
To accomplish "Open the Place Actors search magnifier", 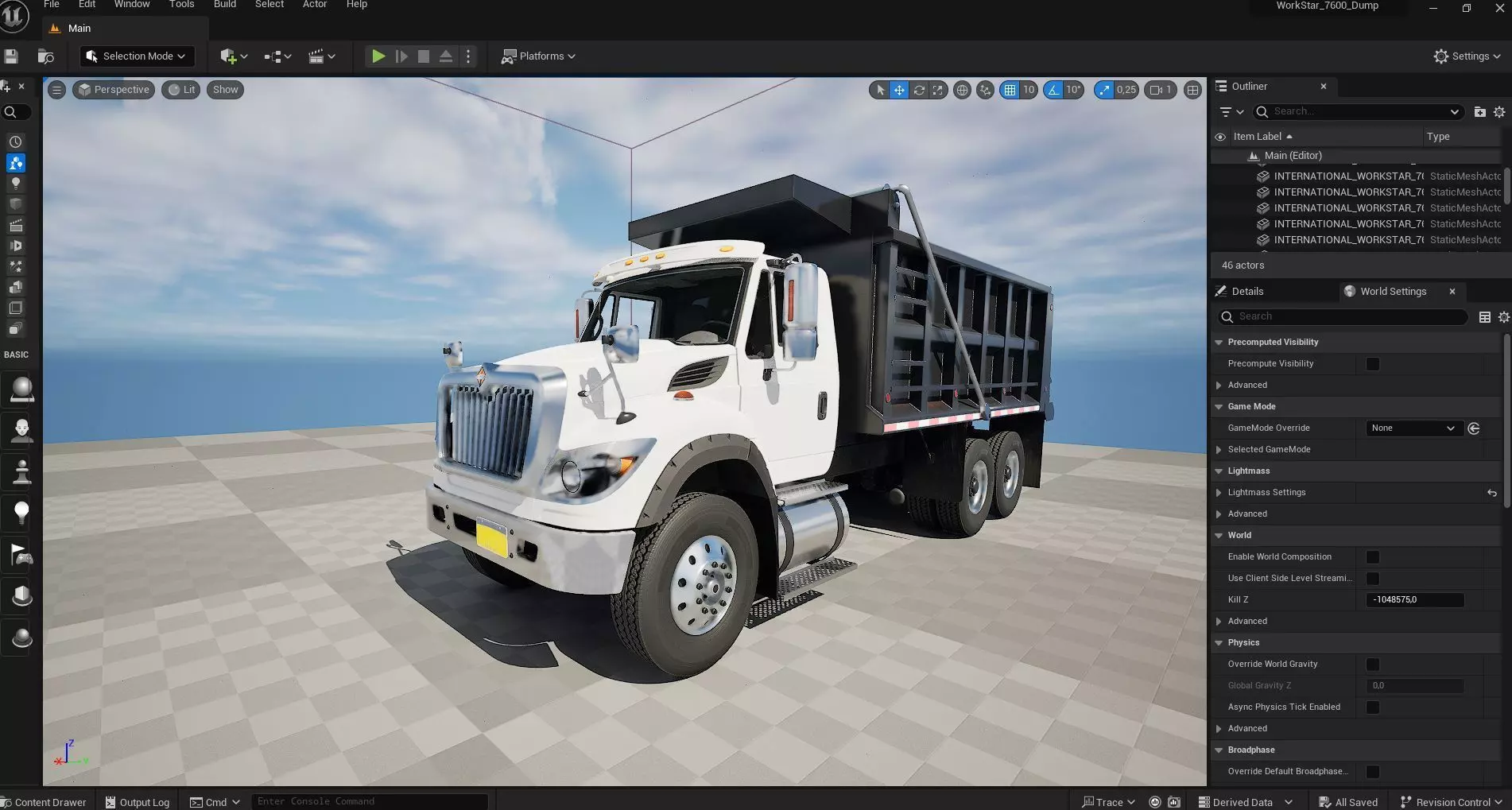I will (x=10, y=112).
